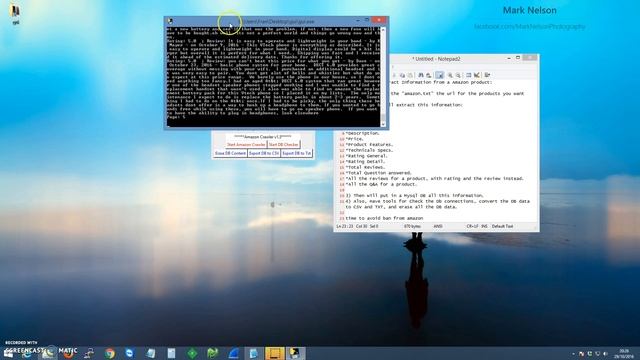Open Windows Start button on taskbar

(x=8, y=353)
